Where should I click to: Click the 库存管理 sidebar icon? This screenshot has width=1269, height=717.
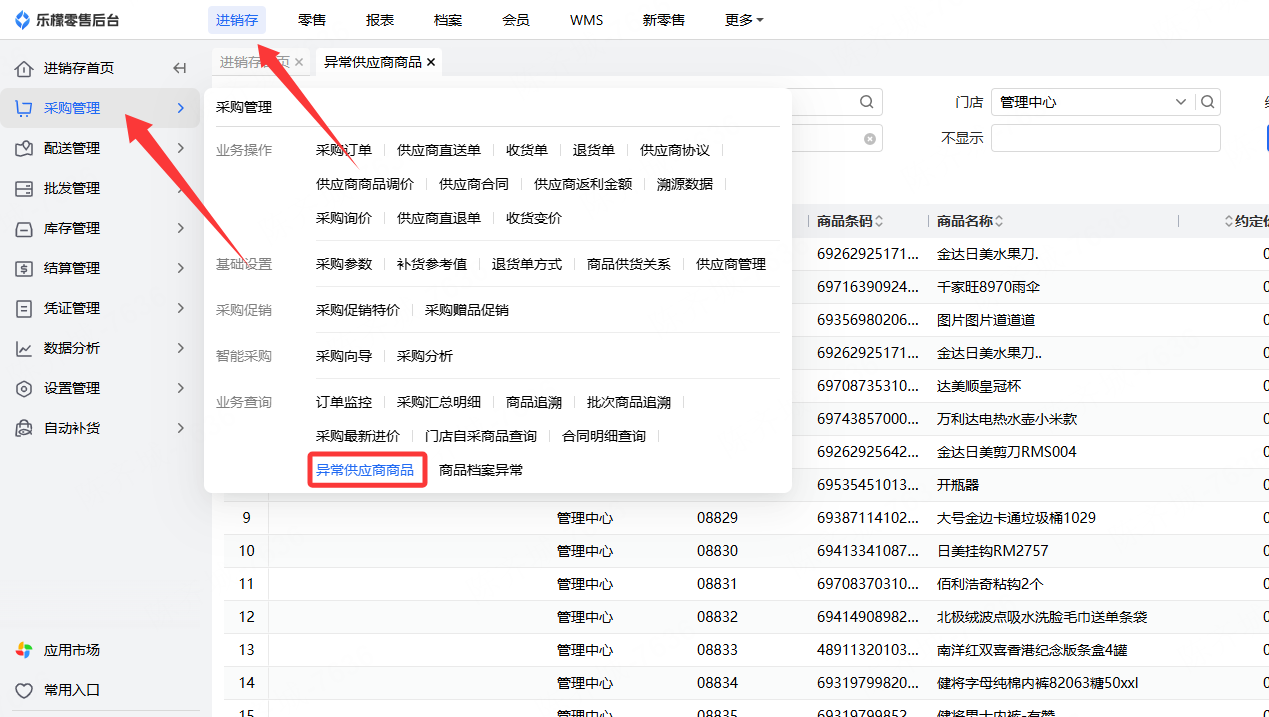tap(24, 228)
